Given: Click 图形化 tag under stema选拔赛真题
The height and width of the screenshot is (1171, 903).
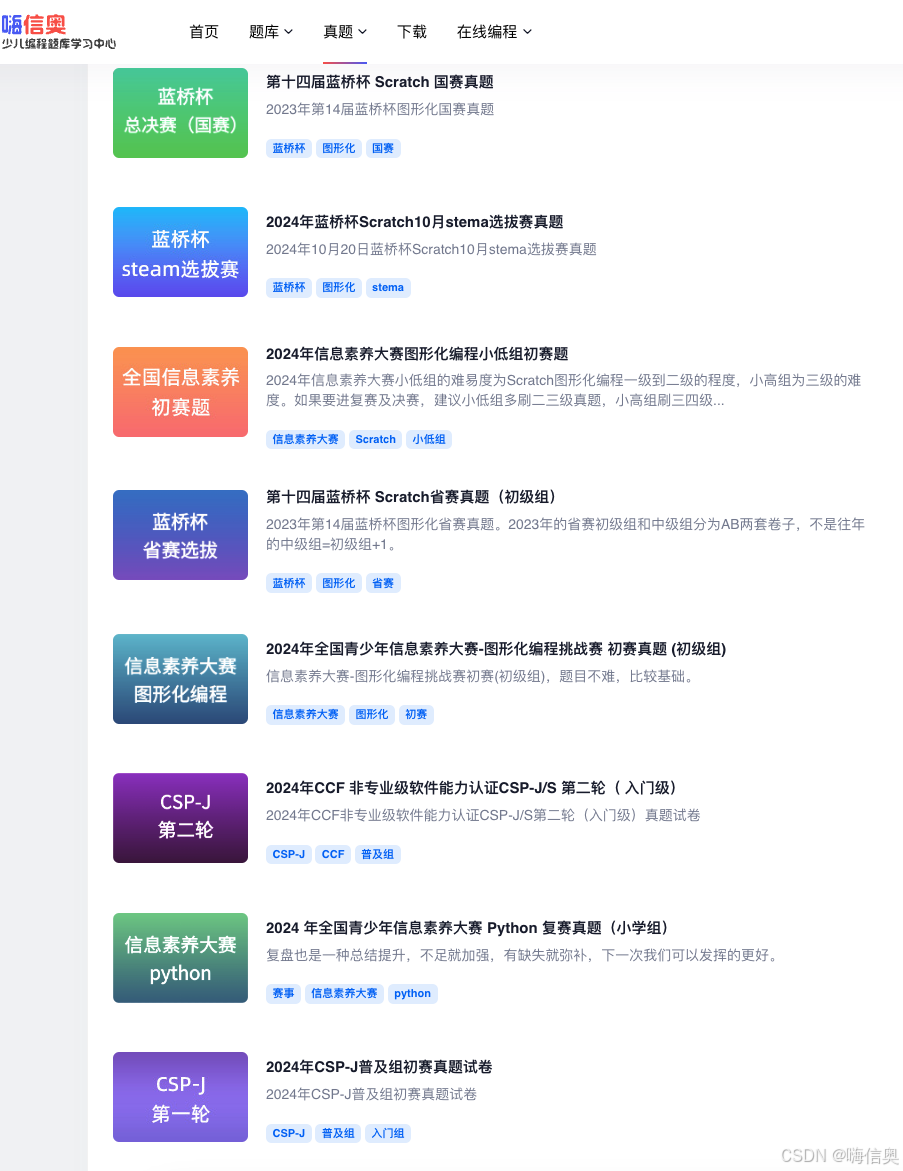Looking at the screenshot, I should click(338, 288).
